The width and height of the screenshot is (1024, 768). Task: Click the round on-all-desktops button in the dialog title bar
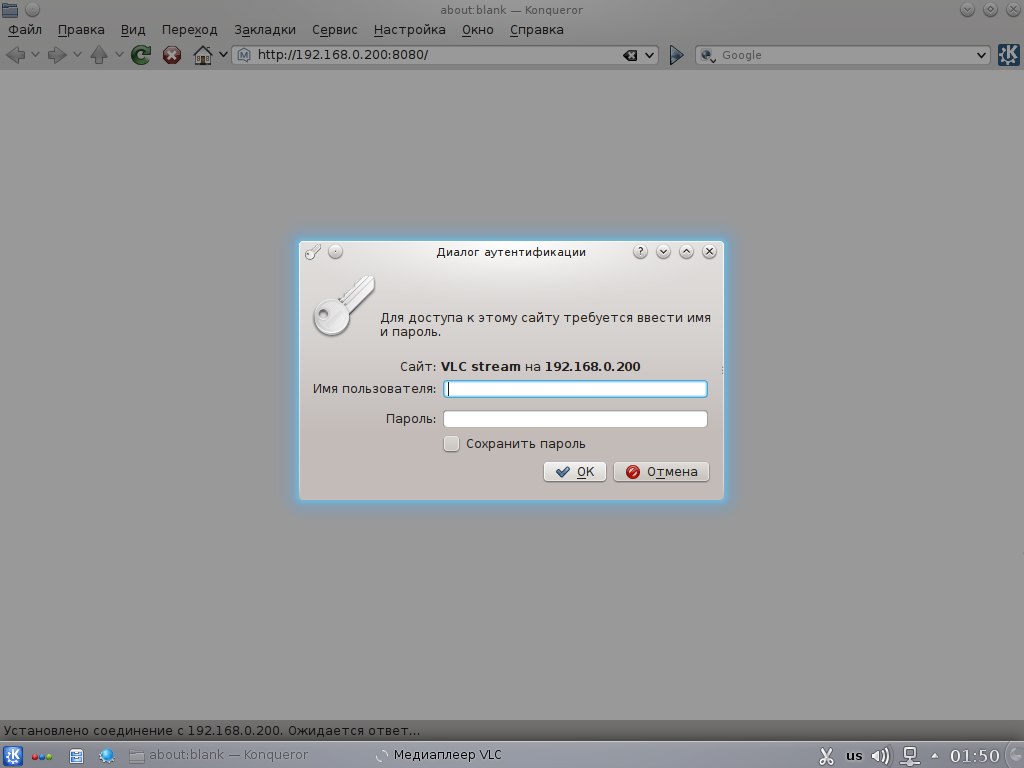[x=335, y=251]
